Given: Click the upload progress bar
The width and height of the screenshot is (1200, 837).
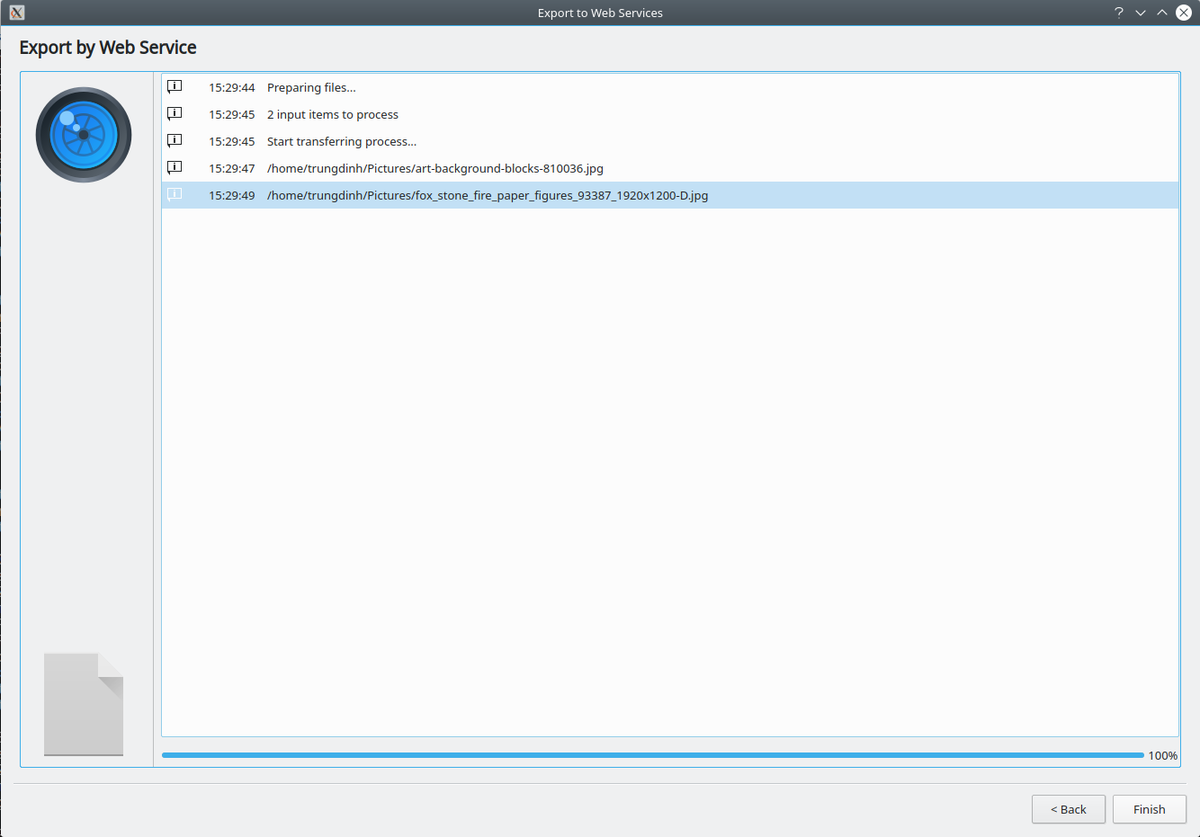Looking at the screenshot, I should [652, 756].
